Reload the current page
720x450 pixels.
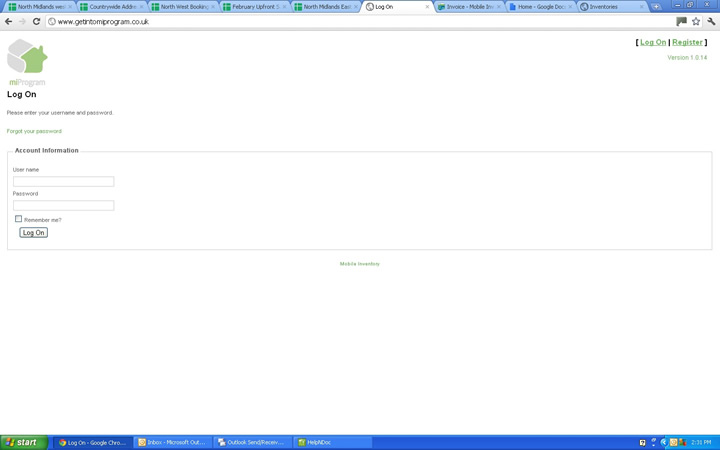[x=37, y=21]
